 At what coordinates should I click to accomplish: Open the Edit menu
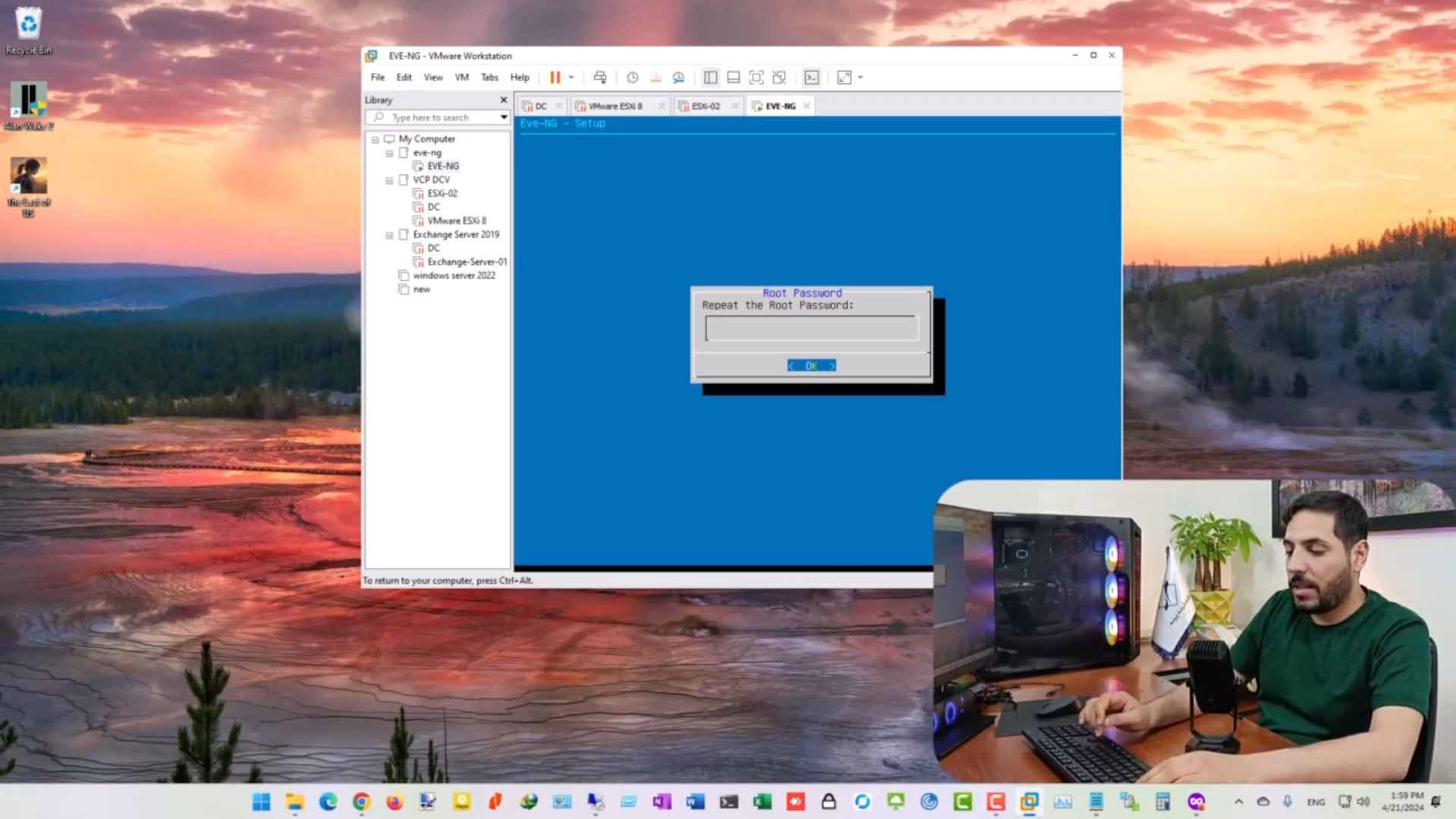404,77
